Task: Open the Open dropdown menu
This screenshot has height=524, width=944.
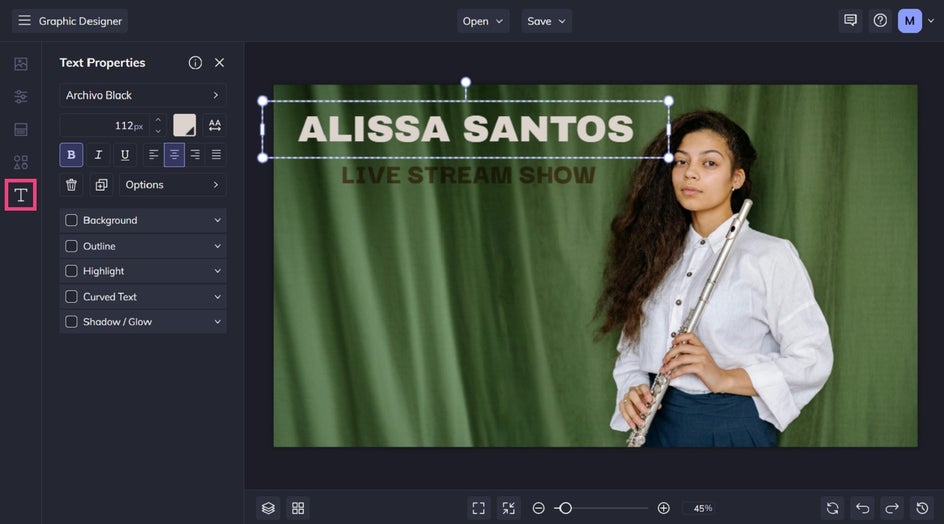Action: coord(483,21)
